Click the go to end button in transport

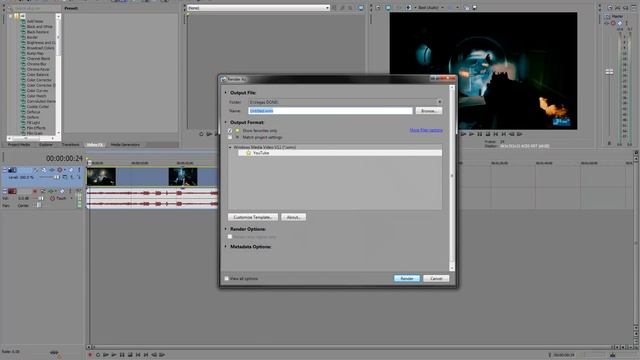pos(146,355)
